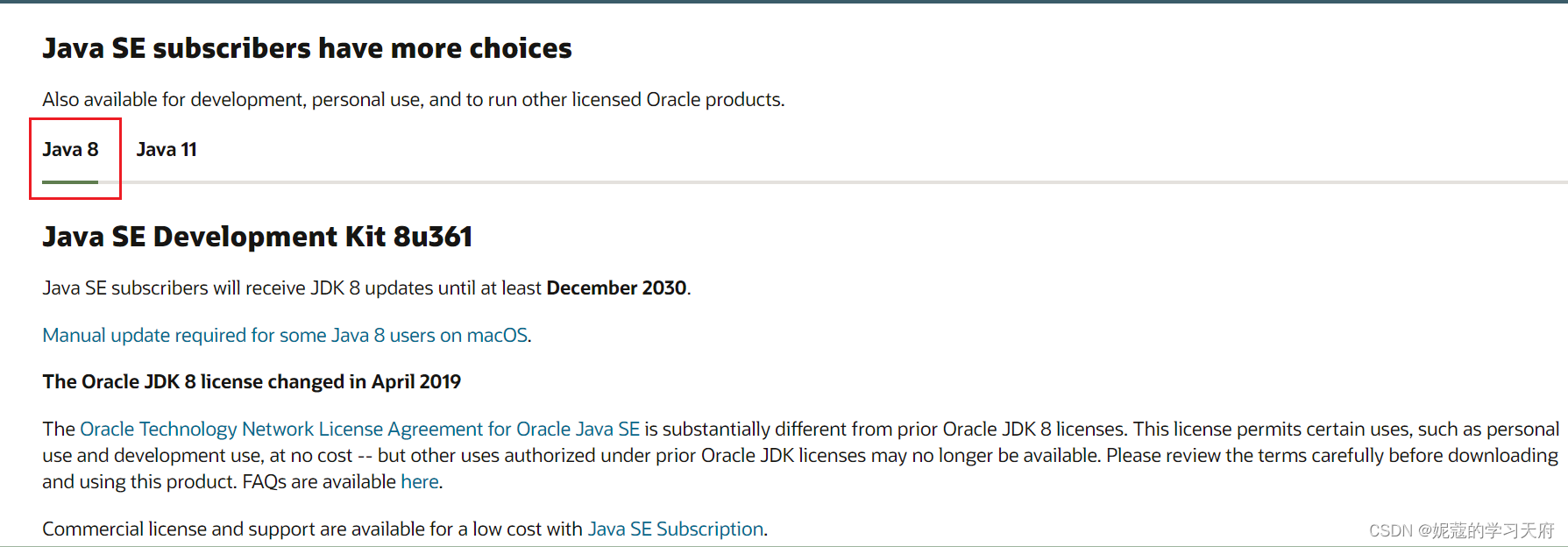Click the green underline below Java 8
This screenshot has width=1568, height=547.
(70, 181)
